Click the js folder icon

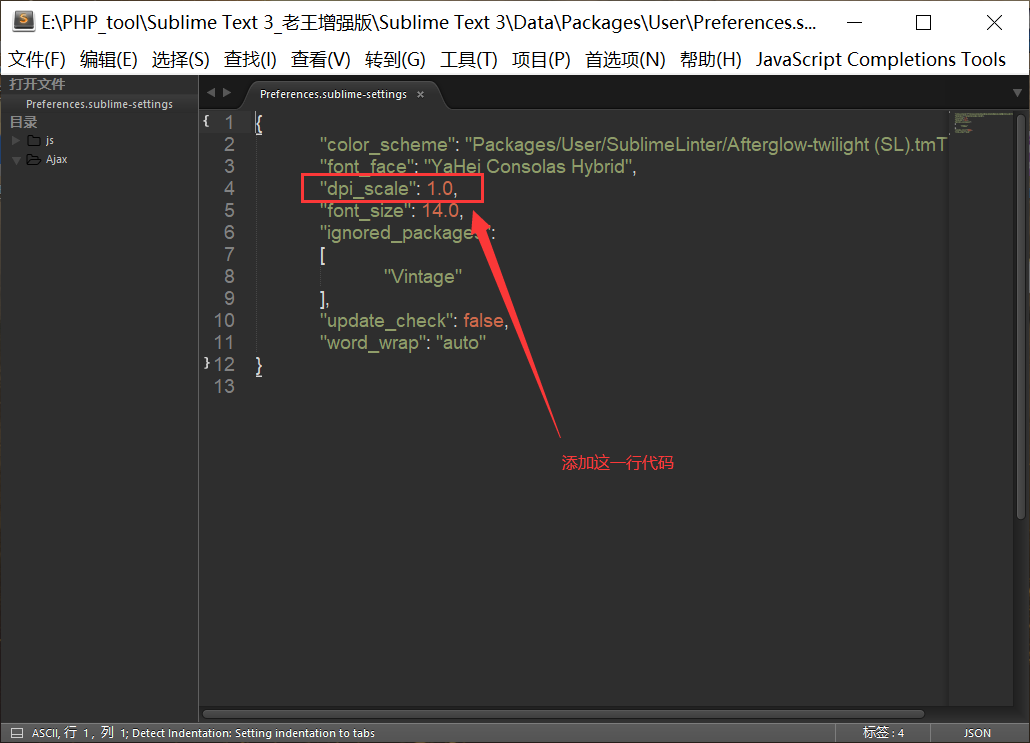[x=34, y=141]
